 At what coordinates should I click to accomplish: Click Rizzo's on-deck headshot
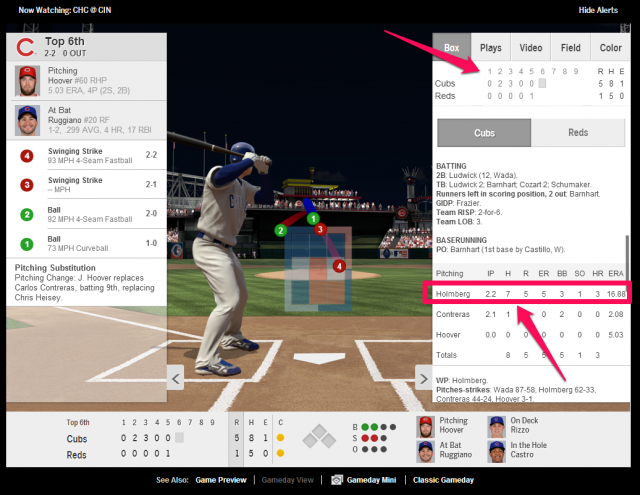pos(497,427)
